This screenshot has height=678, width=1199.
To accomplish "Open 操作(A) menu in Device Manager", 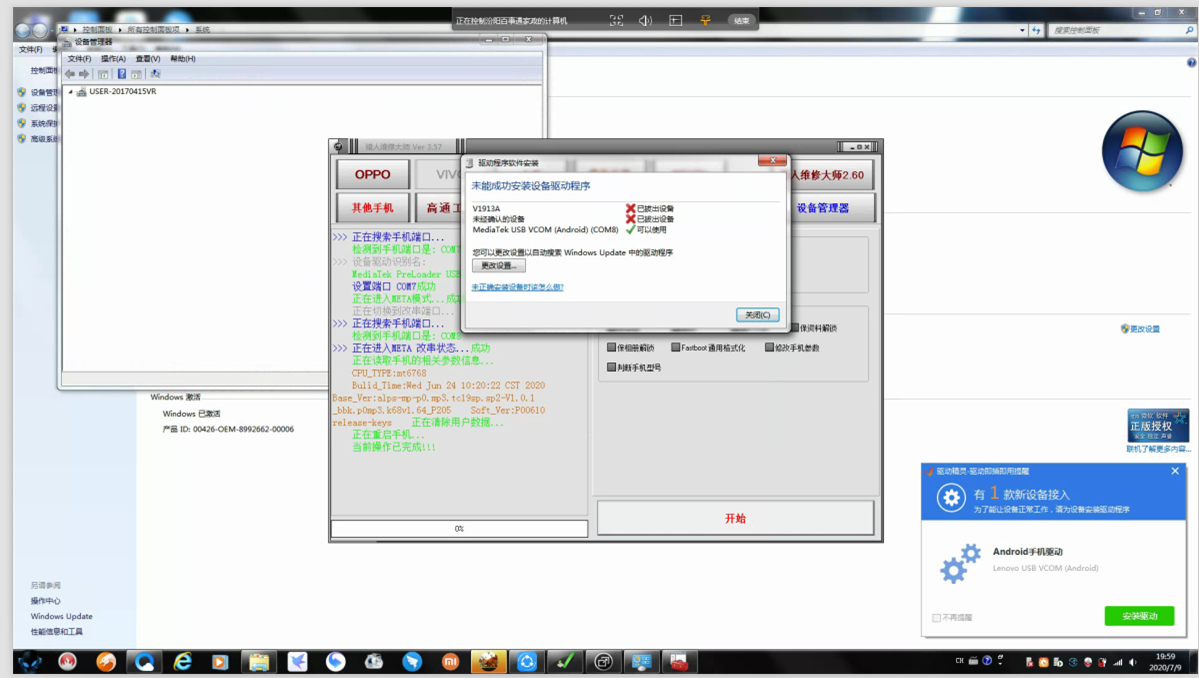I will tap(113, 59).
